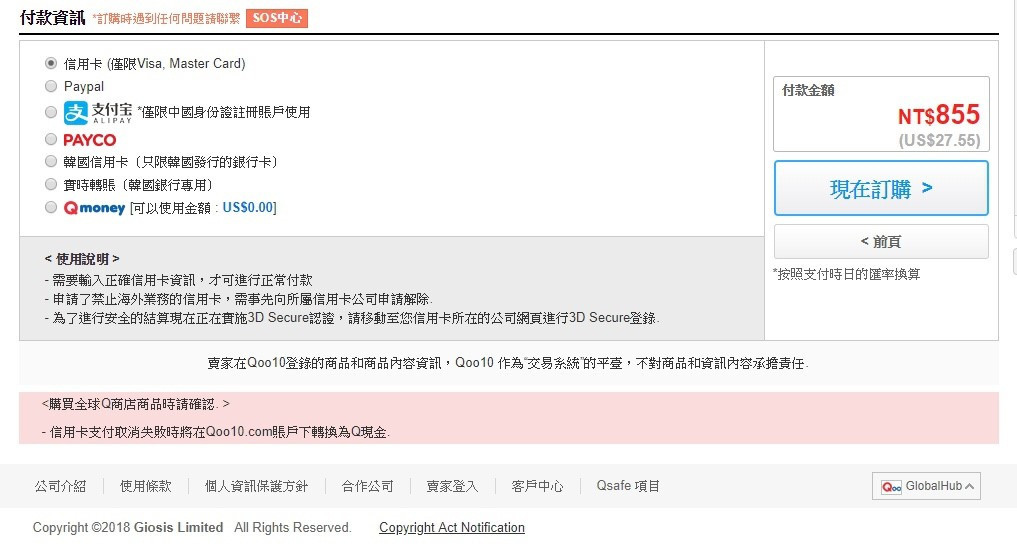
Task: Click the PAYCO logo
Action: point(90,140)
